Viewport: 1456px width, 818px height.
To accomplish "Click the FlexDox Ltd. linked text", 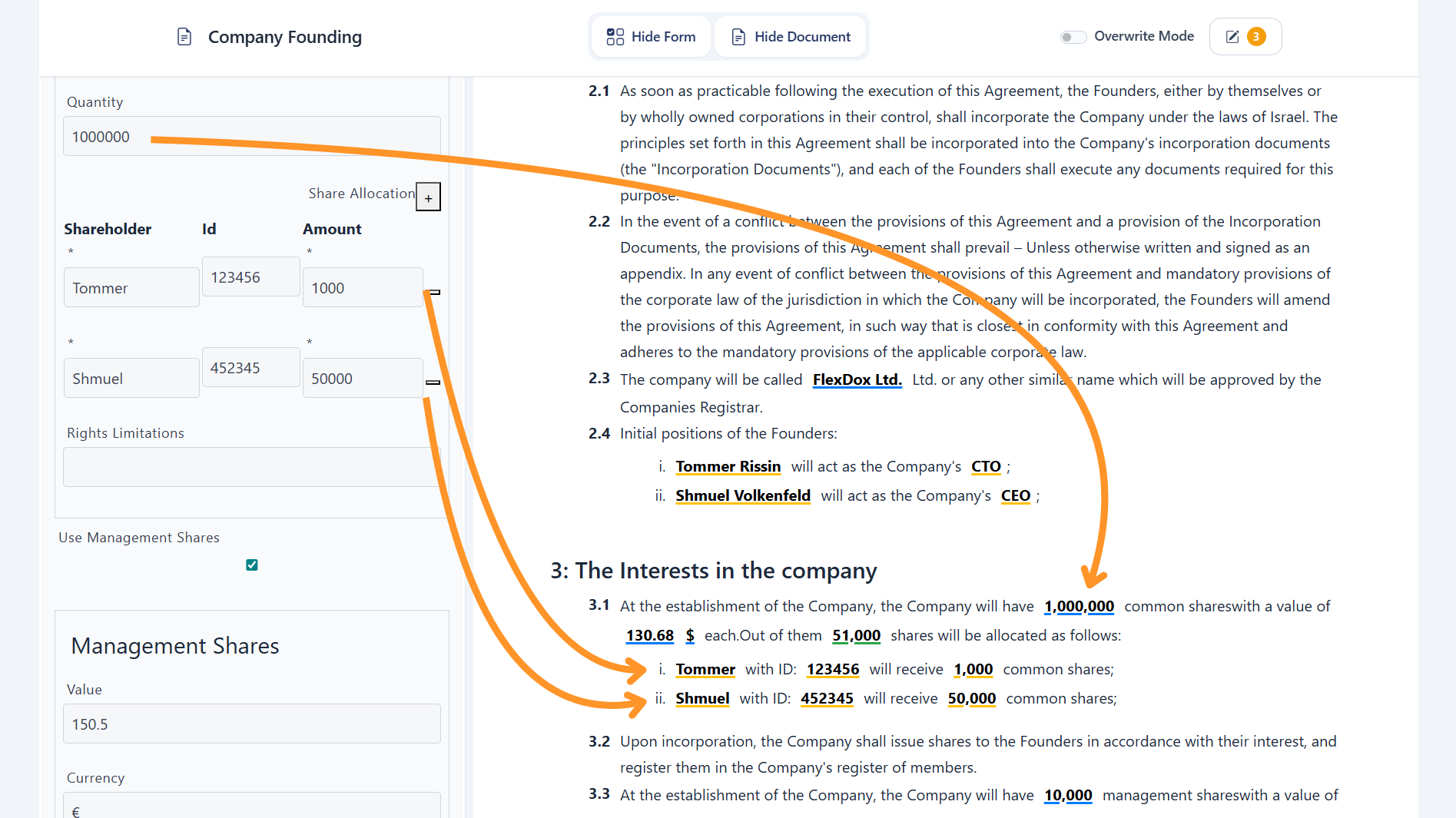I will [x=857, y=379].
